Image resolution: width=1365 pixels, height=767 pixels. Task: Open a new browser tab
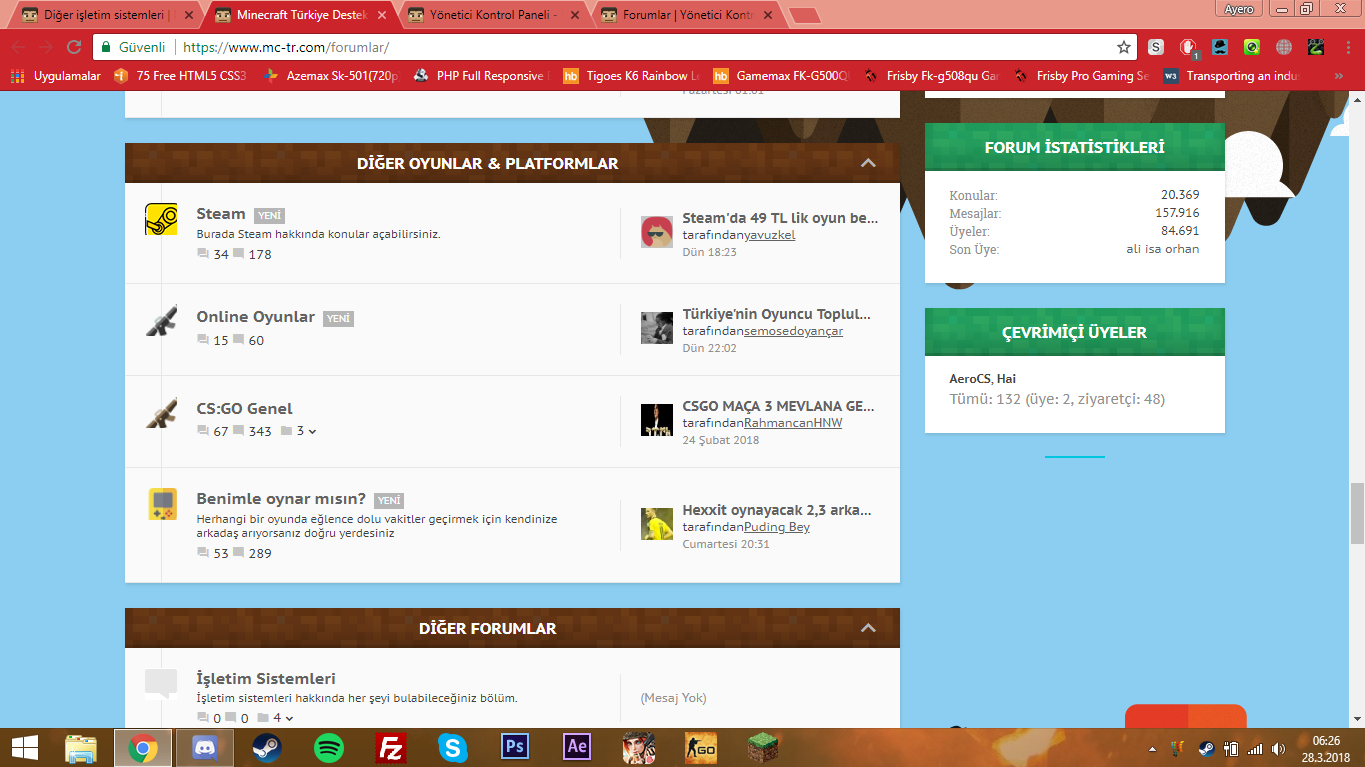804,16
